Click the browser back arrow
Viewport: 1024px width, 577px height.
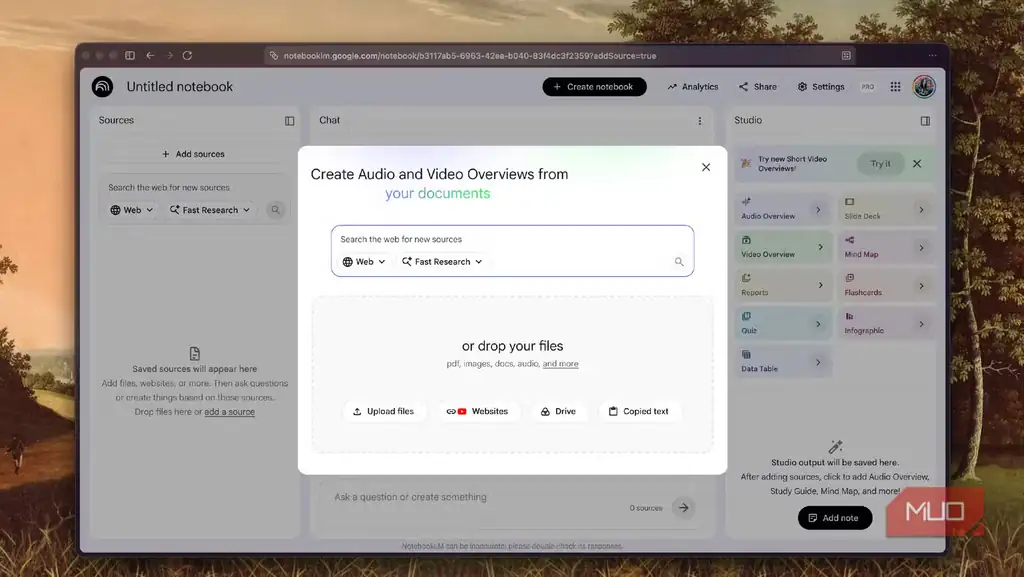click(150, 55)
